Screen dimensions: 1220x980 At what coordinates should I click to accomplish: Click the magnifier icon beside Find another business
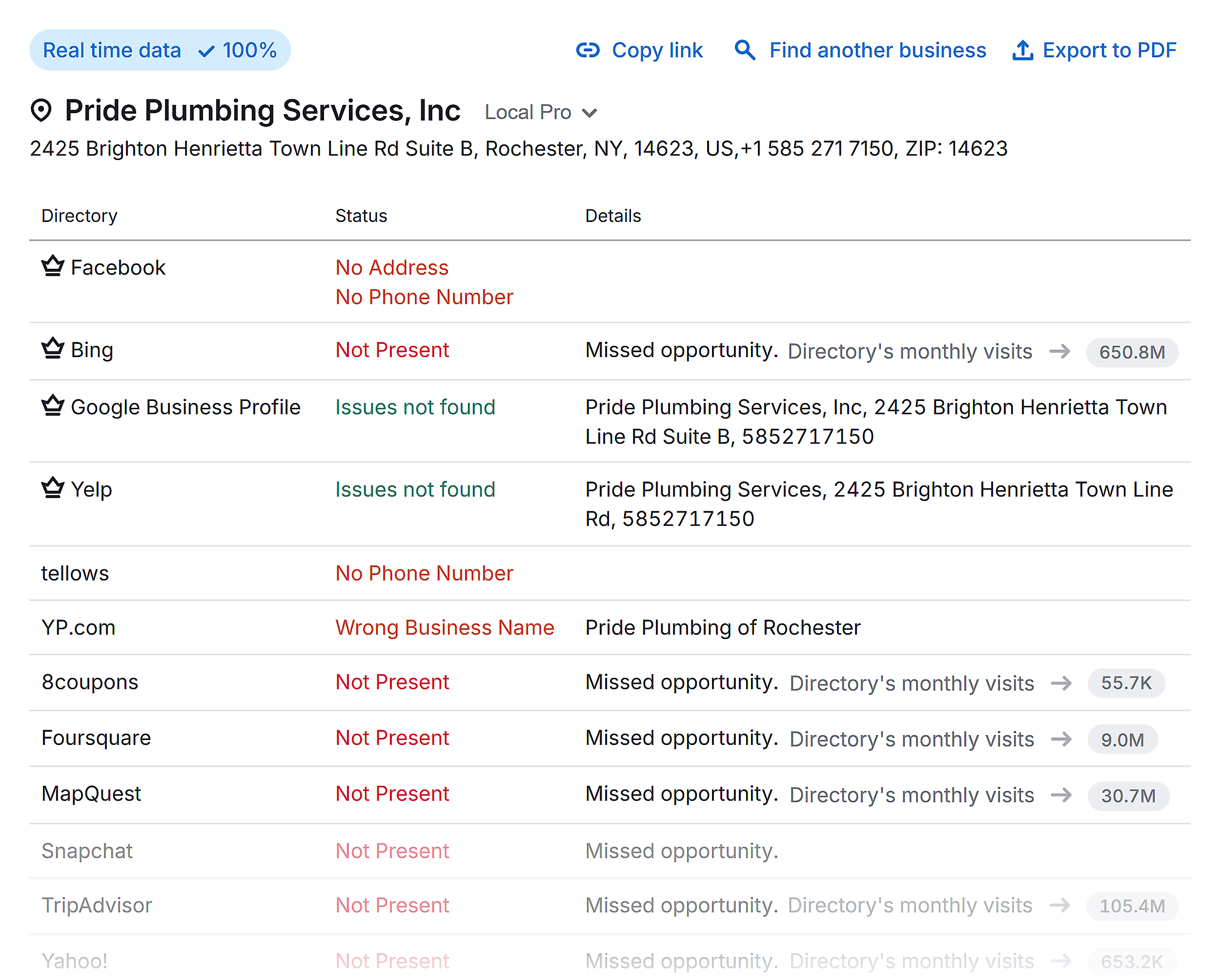(x=745, y=50)
